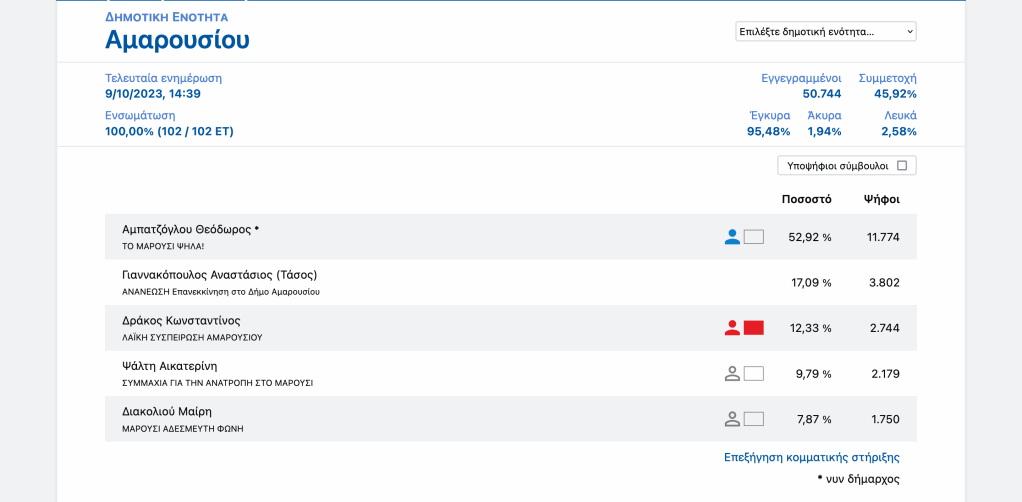The image size is (1022, 502).
Task: Click the Ποσοστό column header
Action: click(x=806, y=199)
